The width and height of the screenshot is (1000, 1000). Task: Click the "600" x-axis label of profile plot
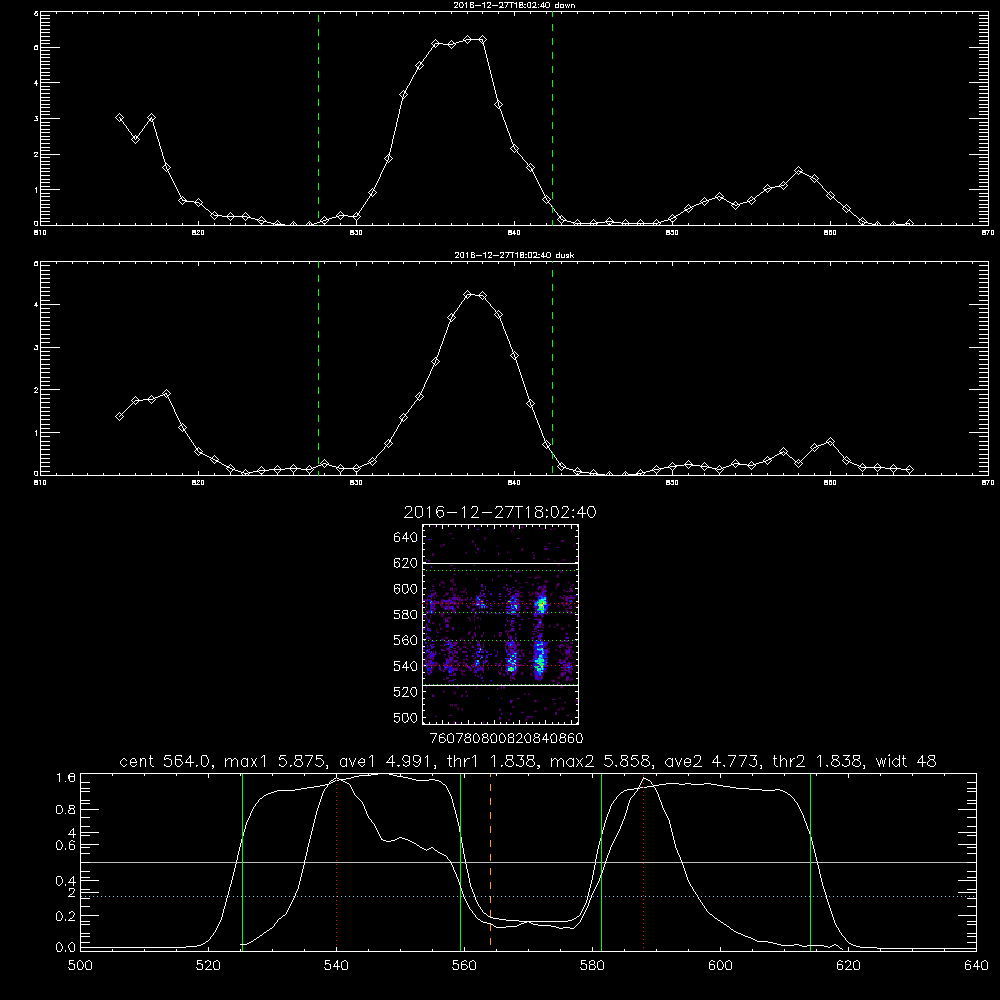coord(720,966)
